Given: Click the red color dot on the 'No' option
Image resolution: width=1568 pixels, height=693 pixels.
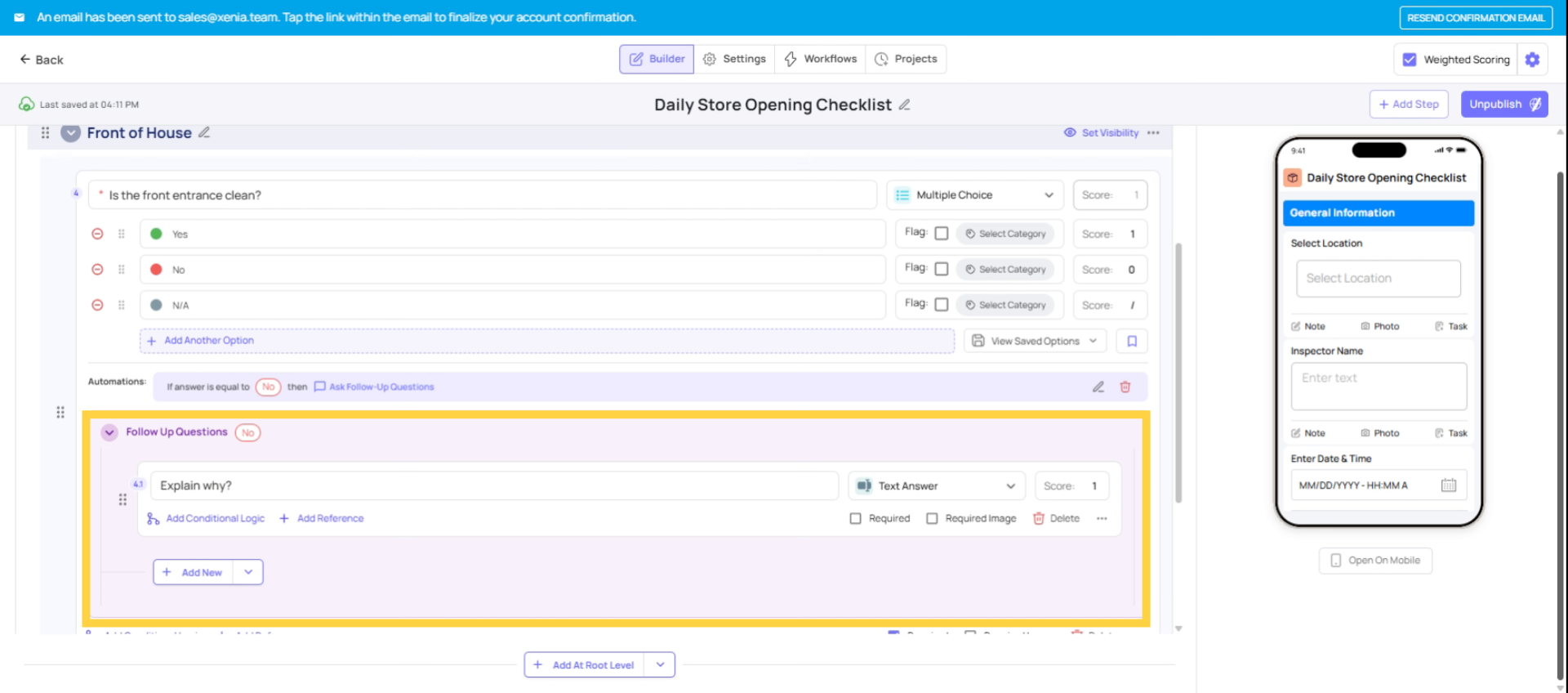Looking at the screenshot, I should 156,270.
